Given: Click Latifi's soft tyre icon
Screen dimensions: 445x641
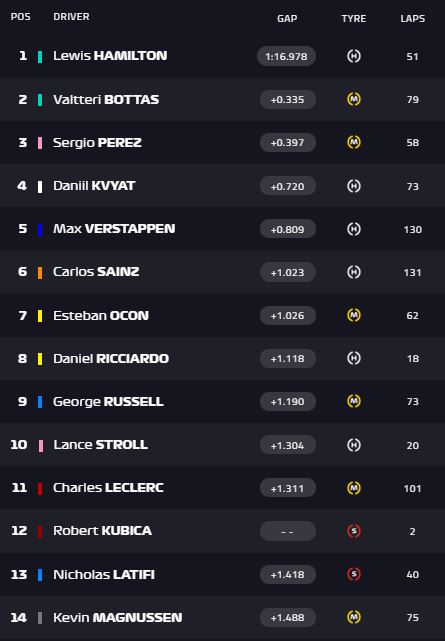Looking at the screenshot, I should (354, 574).
